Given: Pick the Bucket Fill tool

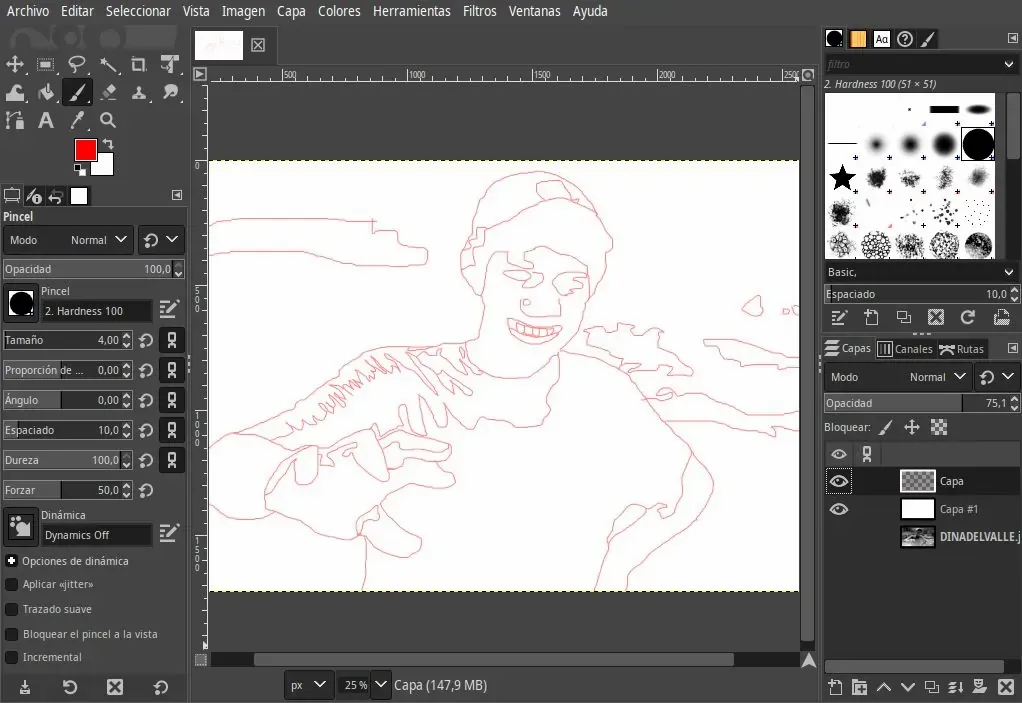Looking at the screenshot, I should pos(46,93).
